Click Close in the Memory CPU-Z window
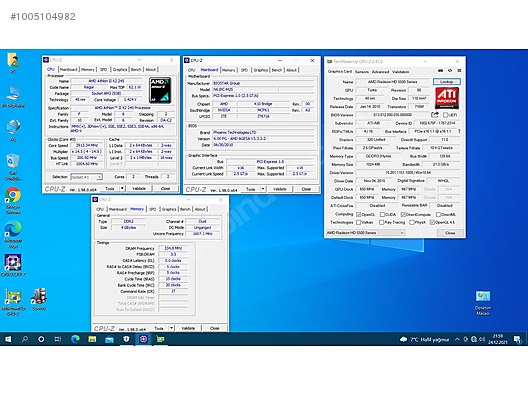Viewport: 528px width, 396px height. [214, 328]
